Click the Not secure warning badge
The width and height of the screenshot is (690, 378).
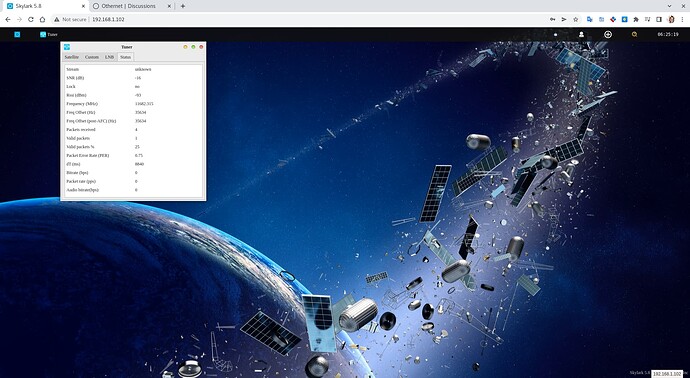[x=70, y=19]
